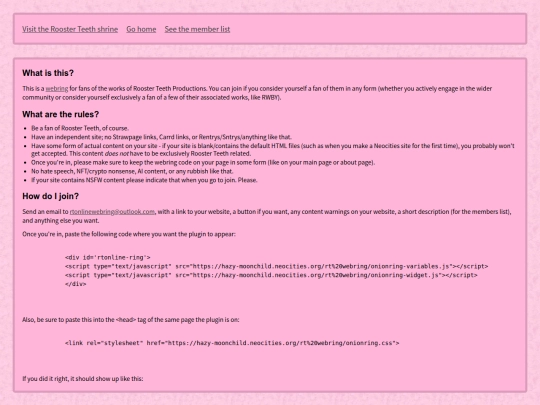Click the 'How do I join?' heading
The image size is (540, 405).
click(51, 196)
